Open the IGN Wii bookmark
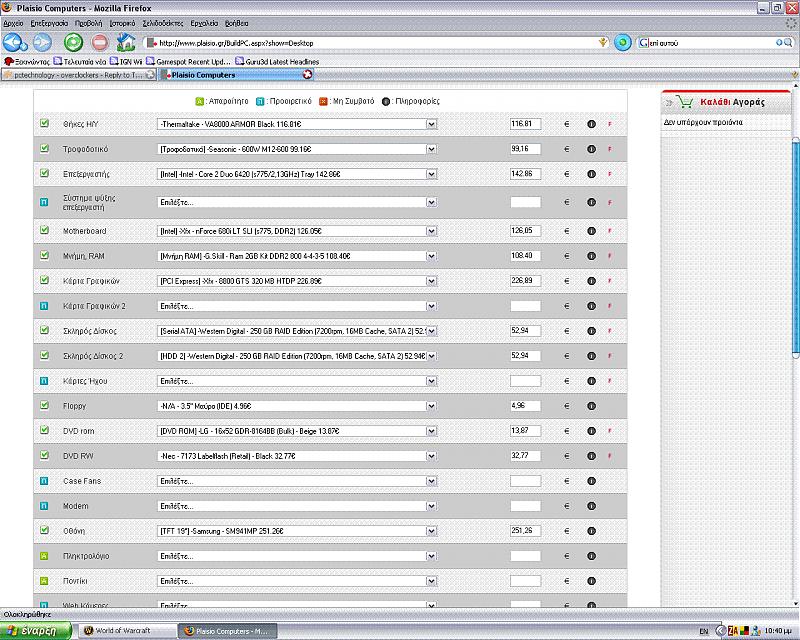The width and height of the screenshot is (800, 640). click(x=126, y=61)
